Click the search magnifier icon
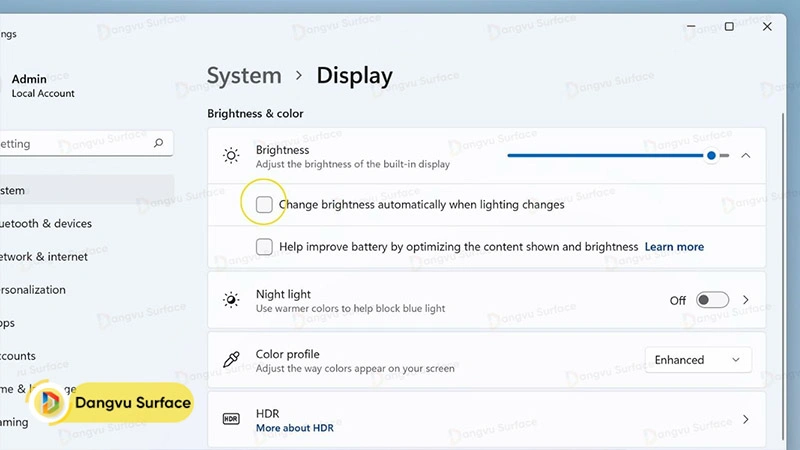Screen dimensions: 800x450 [x=158, y=143]
